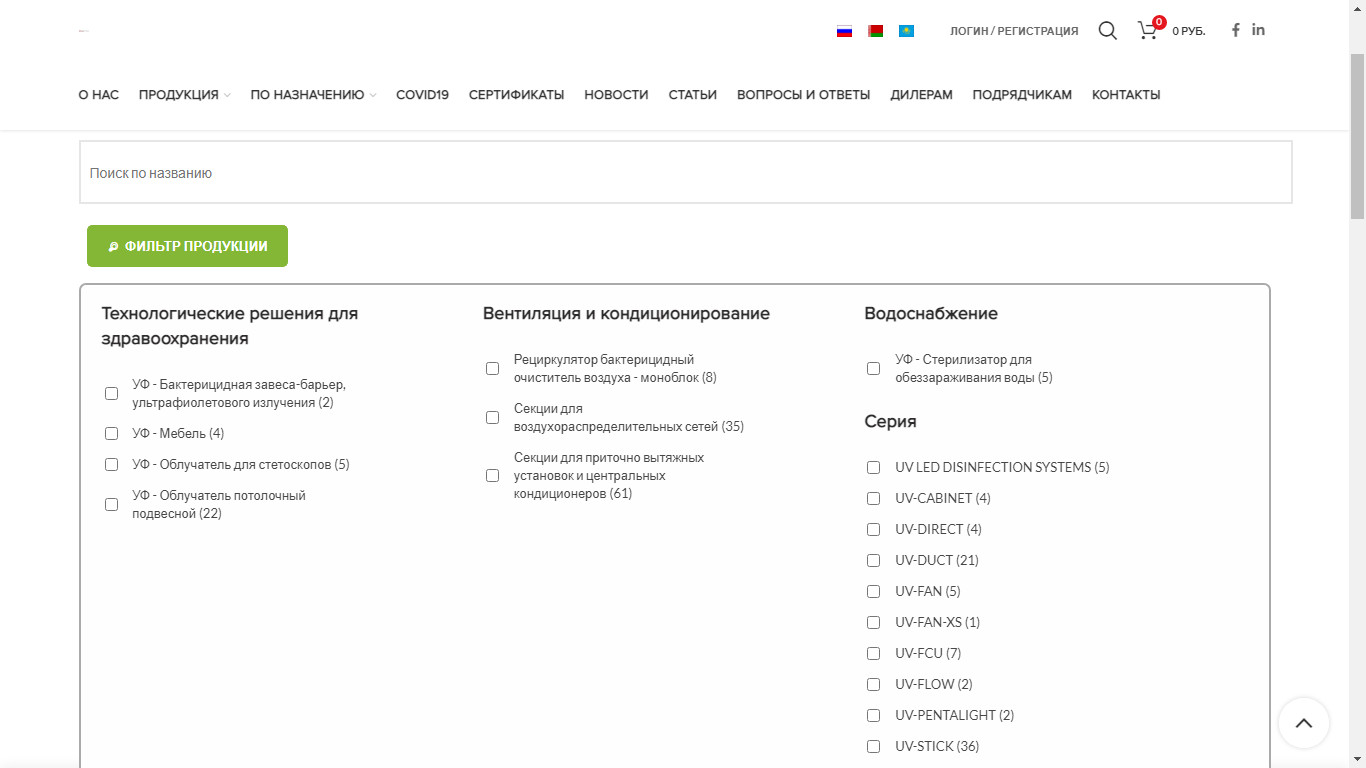
Task: Select the Kazakhstan flag language icon
Action: pyautogui.click(x=906, y=31)
